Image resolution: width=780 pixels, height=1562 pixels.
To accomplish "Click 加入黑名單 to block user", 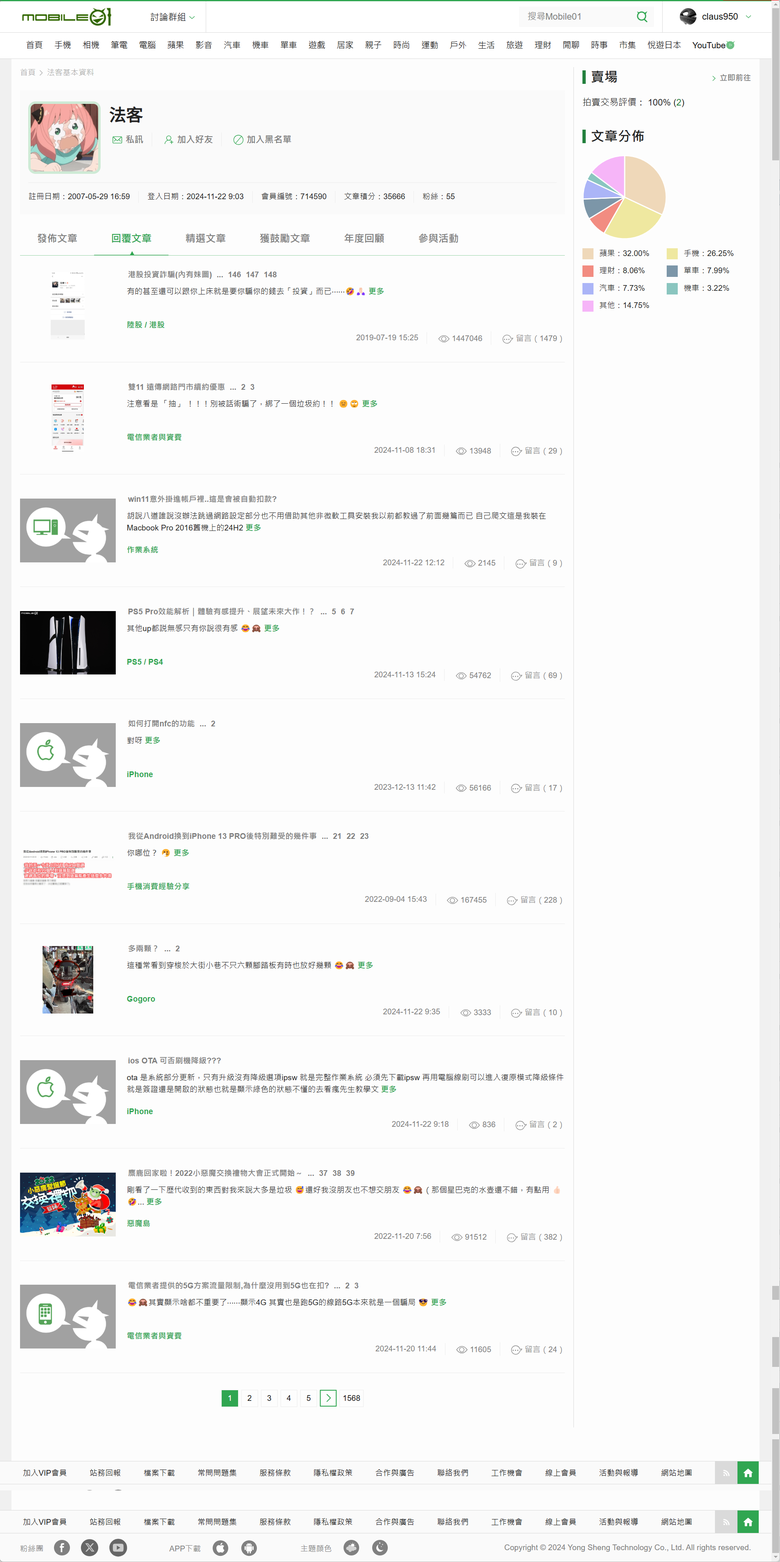I will 262,140.
